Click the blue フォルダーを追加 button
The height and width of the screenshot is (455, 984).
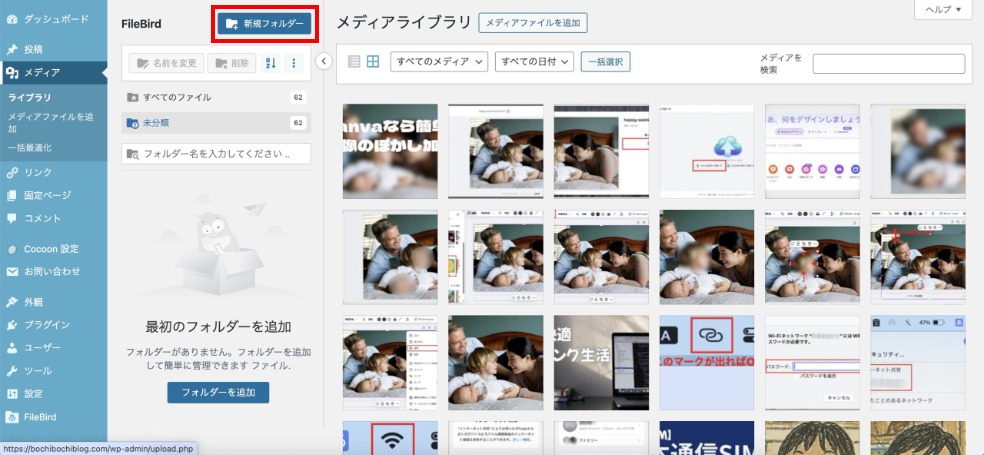tap(218, 393)
